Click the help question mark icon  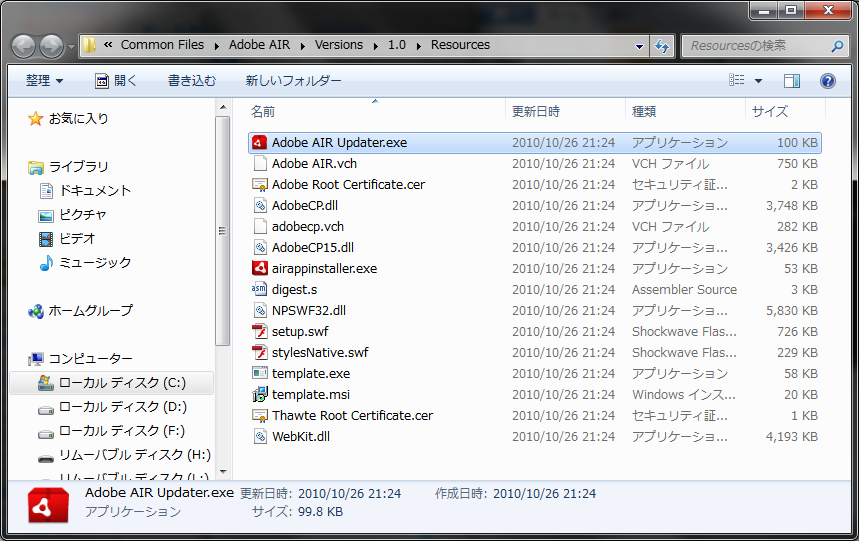tap(827, 81)
